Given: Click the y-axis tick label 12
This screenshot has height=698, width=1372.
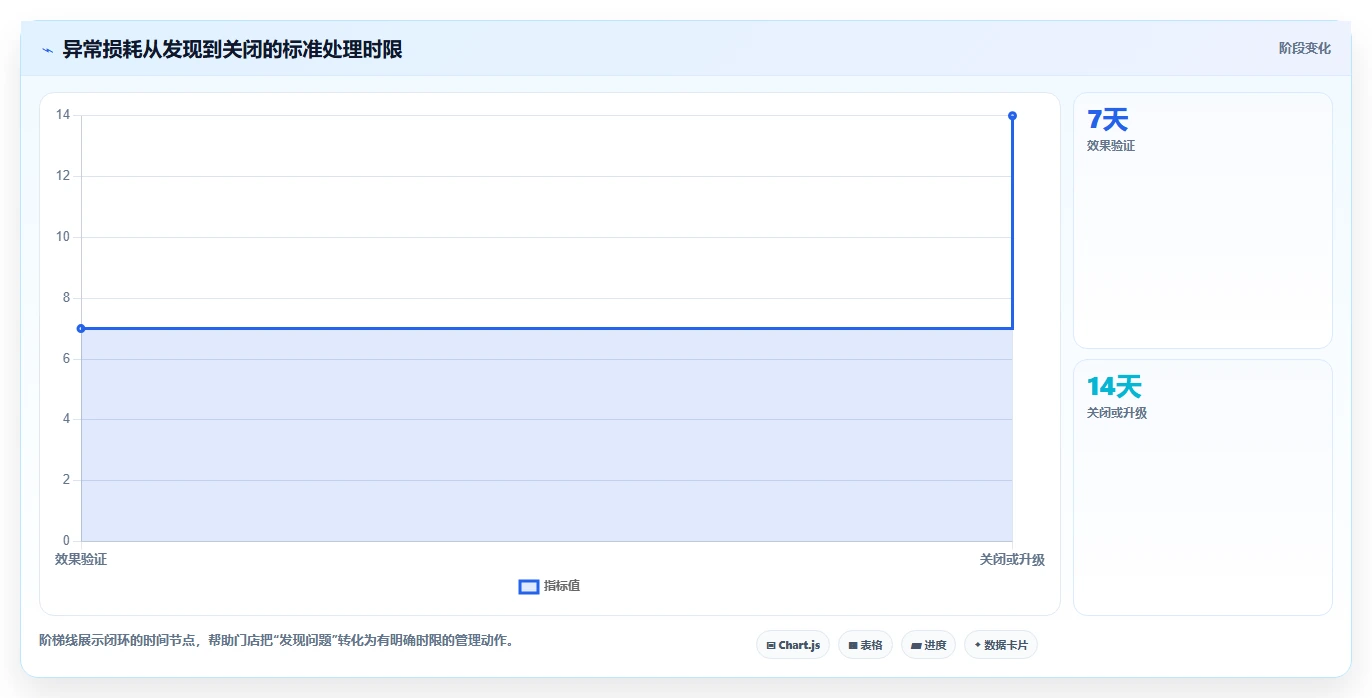Looking at the screenshot, I should click(x=63, y=176).
